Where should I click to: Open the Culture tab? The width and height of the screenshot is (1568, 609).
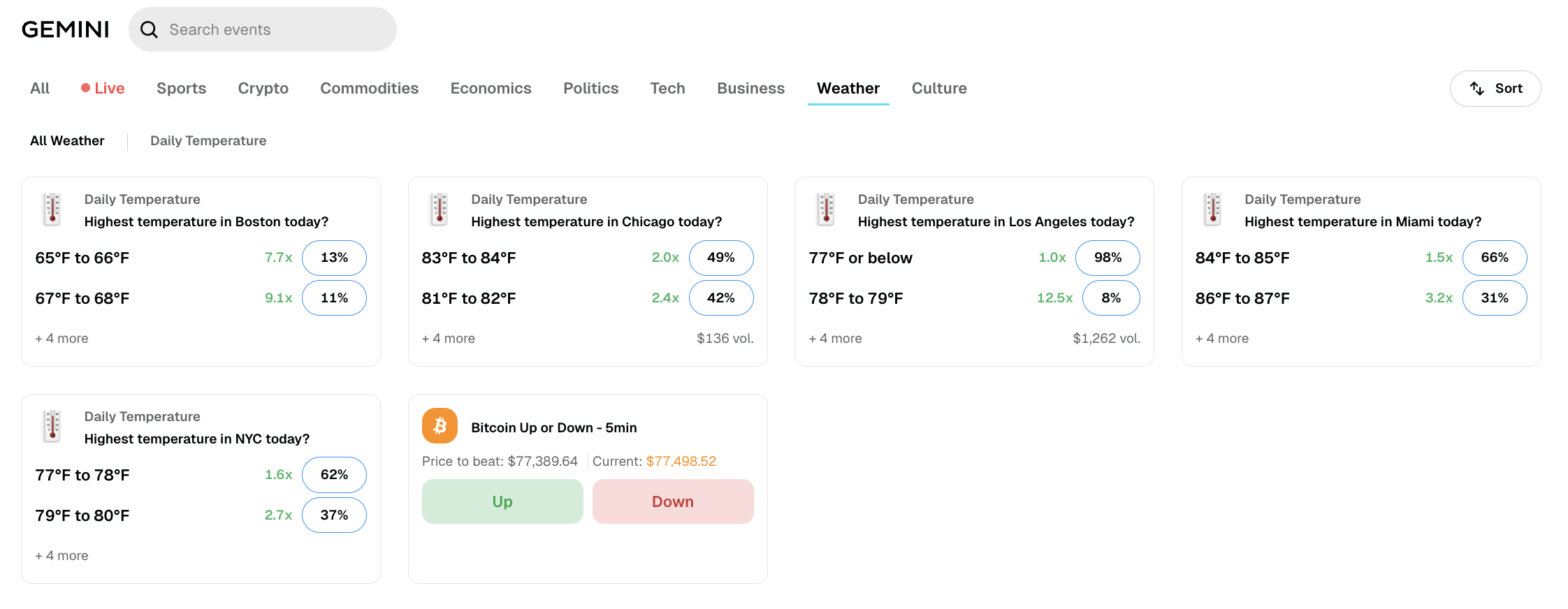click(x=939, y=88)
